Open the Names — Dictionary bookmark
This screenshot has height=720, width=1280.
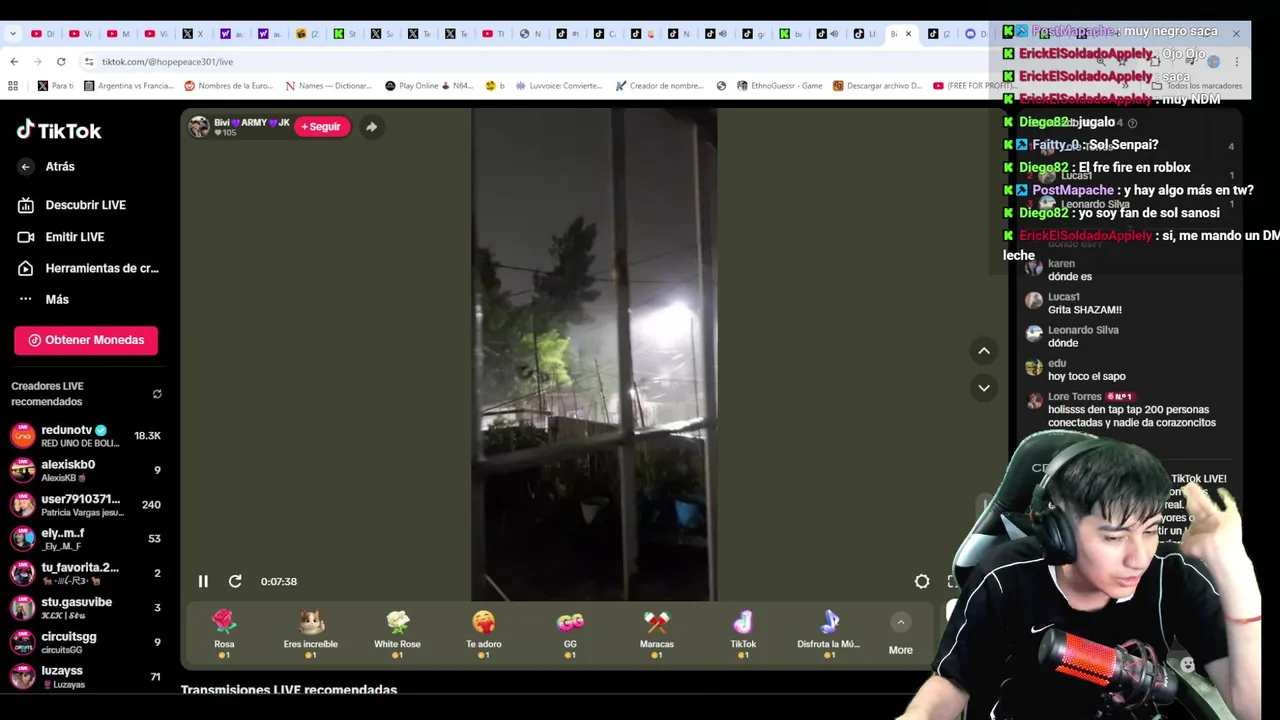[x=329, y=86]
